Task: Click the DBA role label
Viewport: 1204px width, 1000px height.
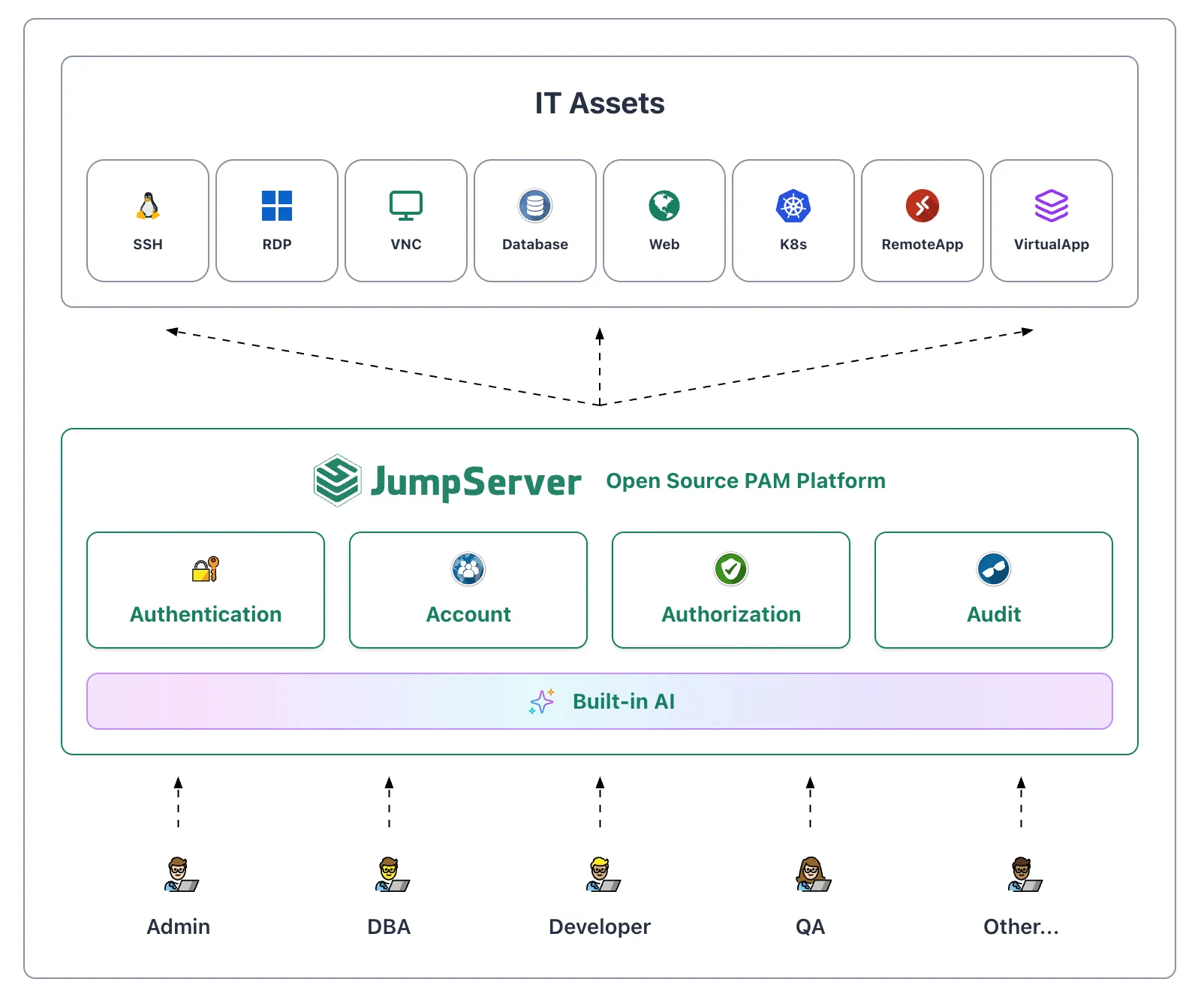Action: 389,926
